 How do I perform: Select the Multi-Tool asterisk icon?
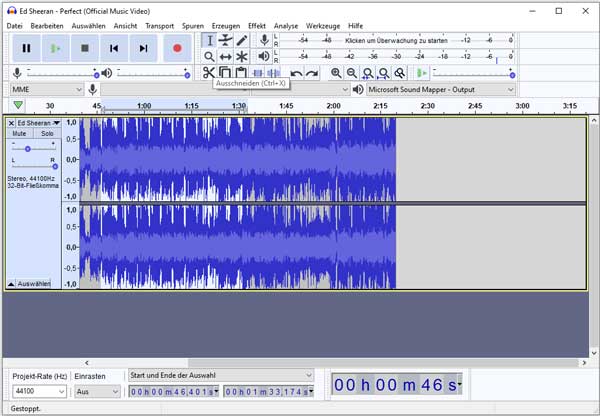241,57
